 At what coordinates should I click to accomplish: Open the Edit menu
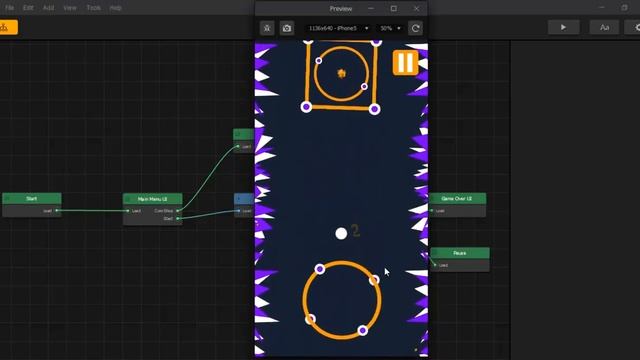click(28, 8)
